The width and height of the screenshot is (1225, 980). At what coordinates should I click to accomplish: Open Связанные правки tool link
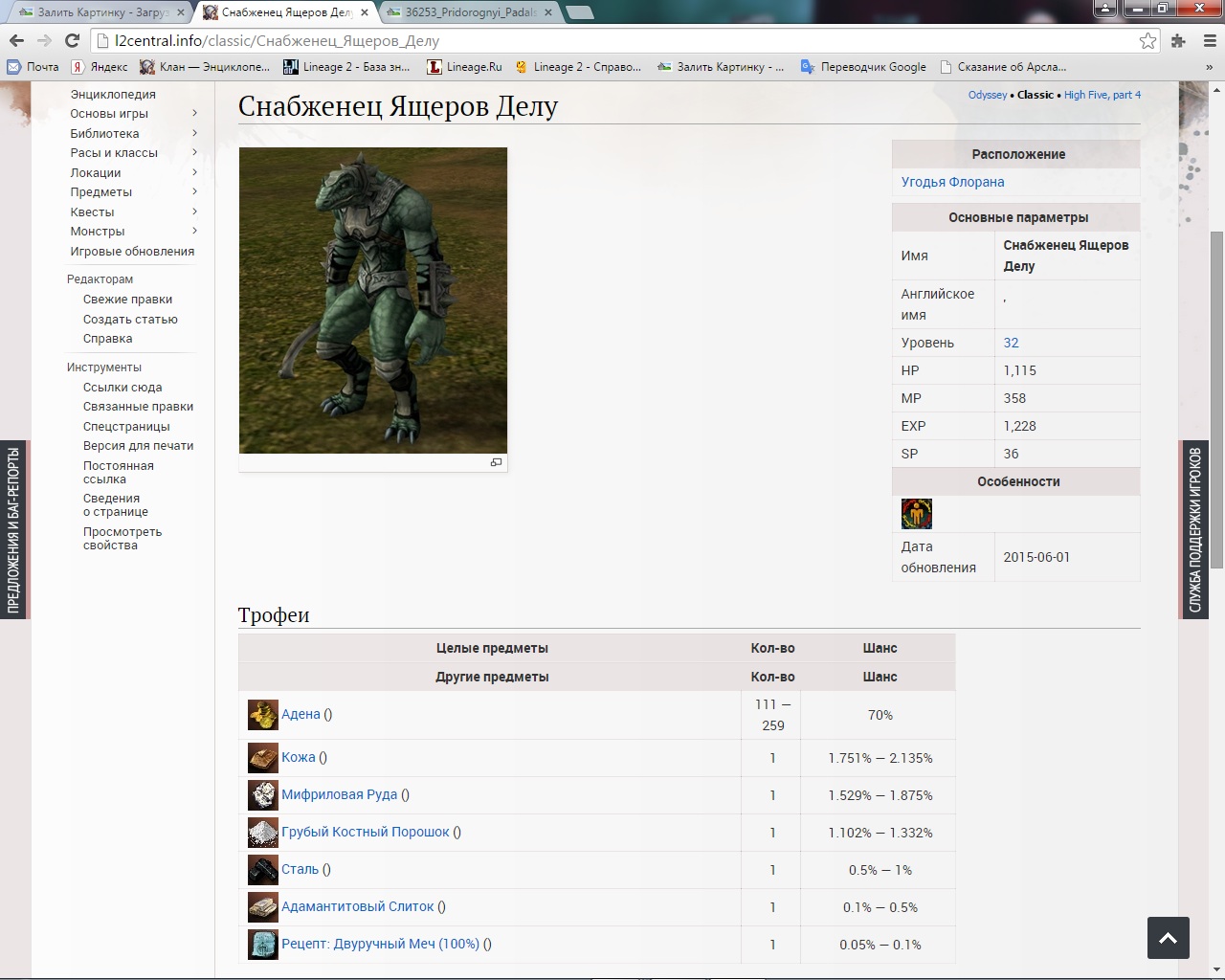point(138,407)
